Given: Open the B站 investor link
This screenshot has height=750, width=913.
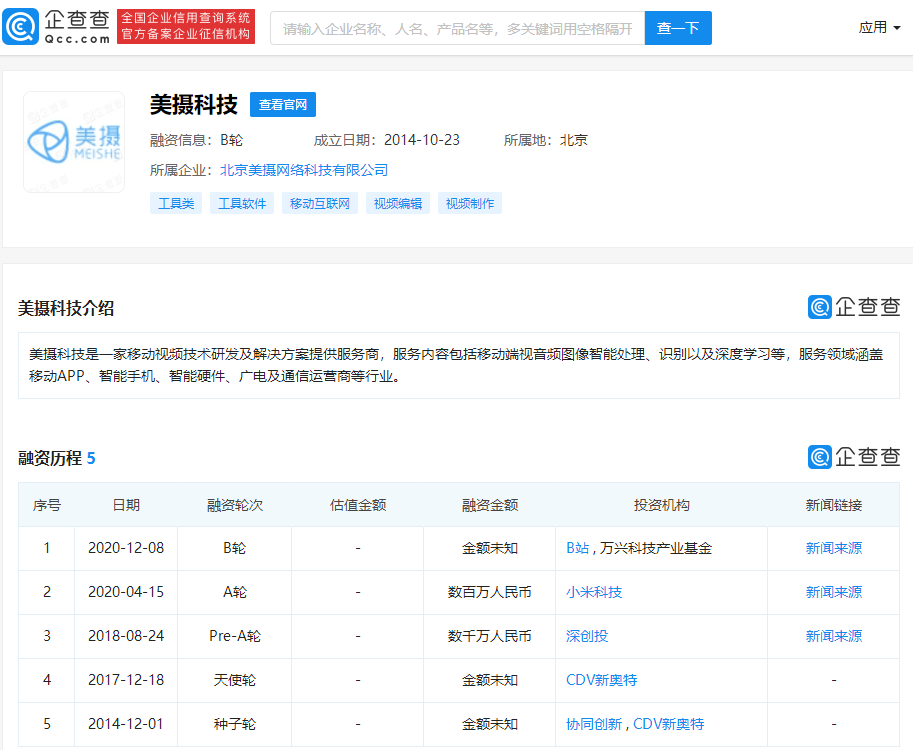Looking at the screenshot, I should tap(578, 548).
